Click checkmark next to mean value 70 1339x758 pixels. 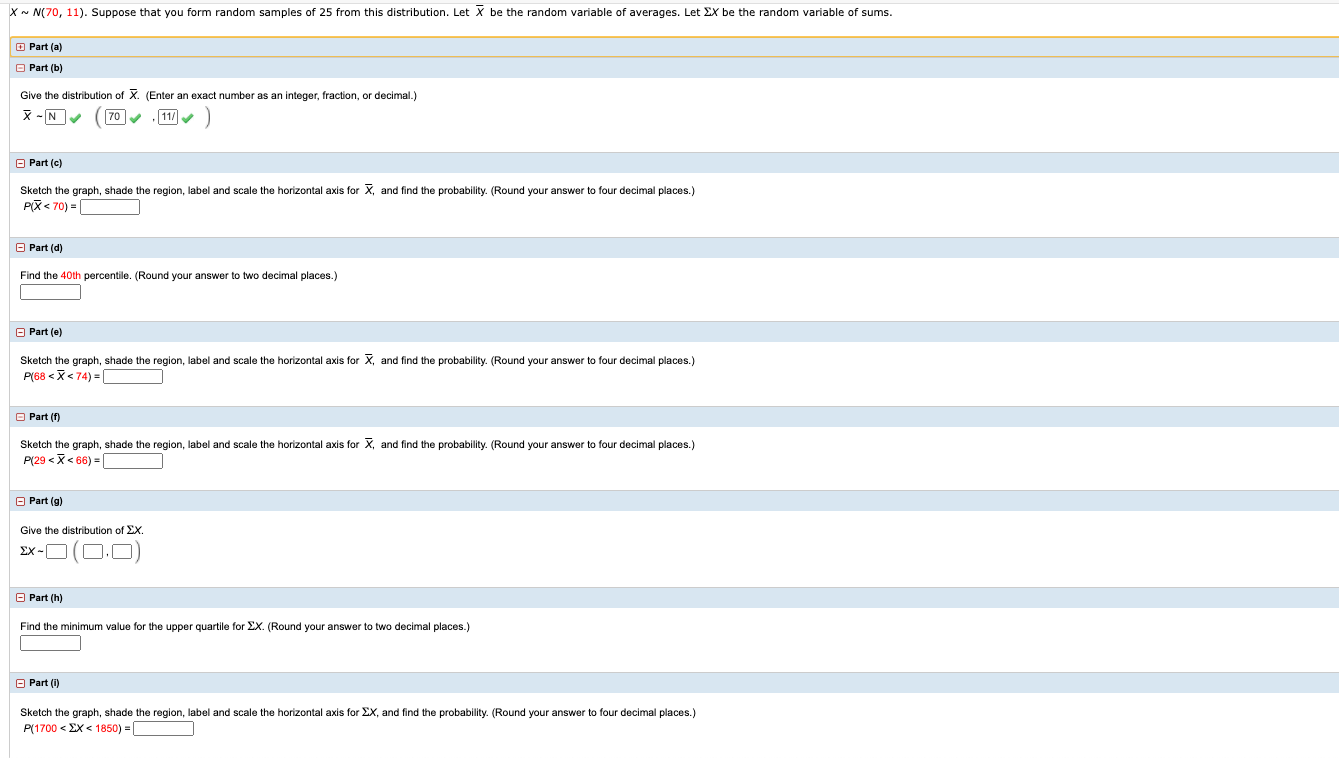coord(133,117)
